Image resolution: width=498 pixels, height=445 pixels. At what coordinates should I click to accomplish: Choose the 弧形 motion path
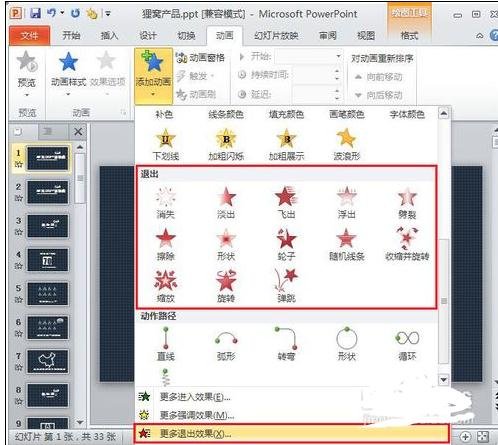[x=226, y=344]
